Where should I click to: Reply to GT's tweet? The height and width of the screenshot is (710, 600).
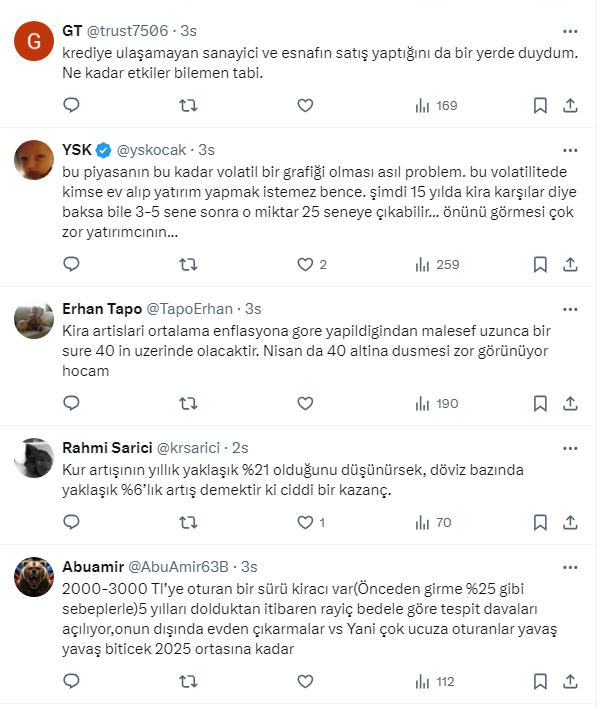click(71, 105)
